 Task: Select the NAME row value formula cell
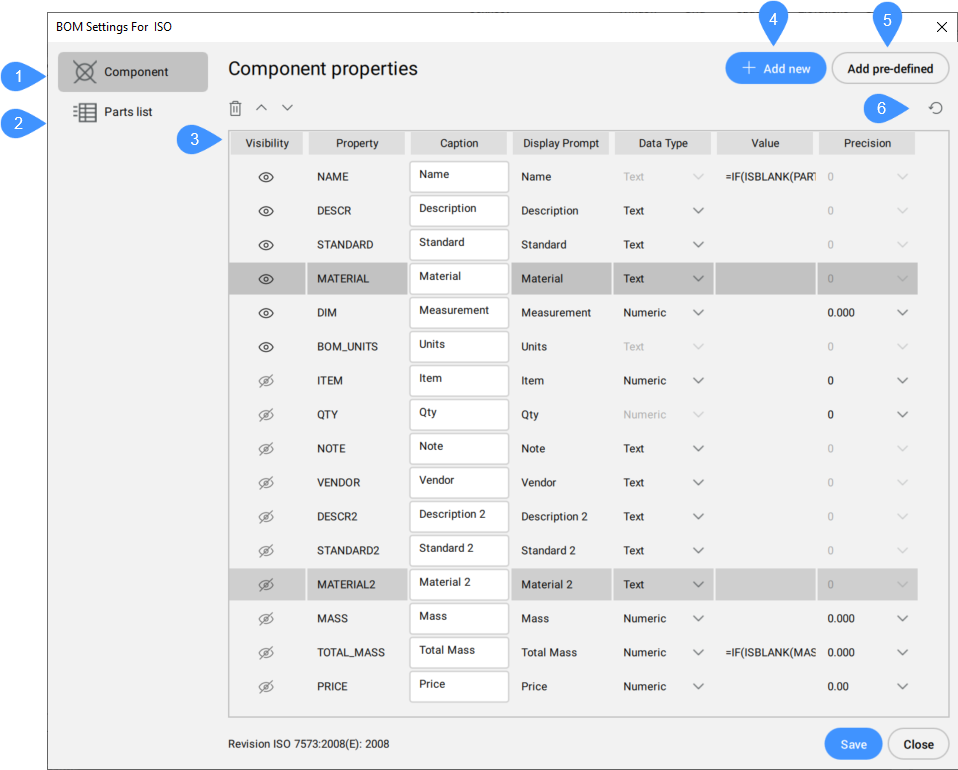(x=766, y=177)
